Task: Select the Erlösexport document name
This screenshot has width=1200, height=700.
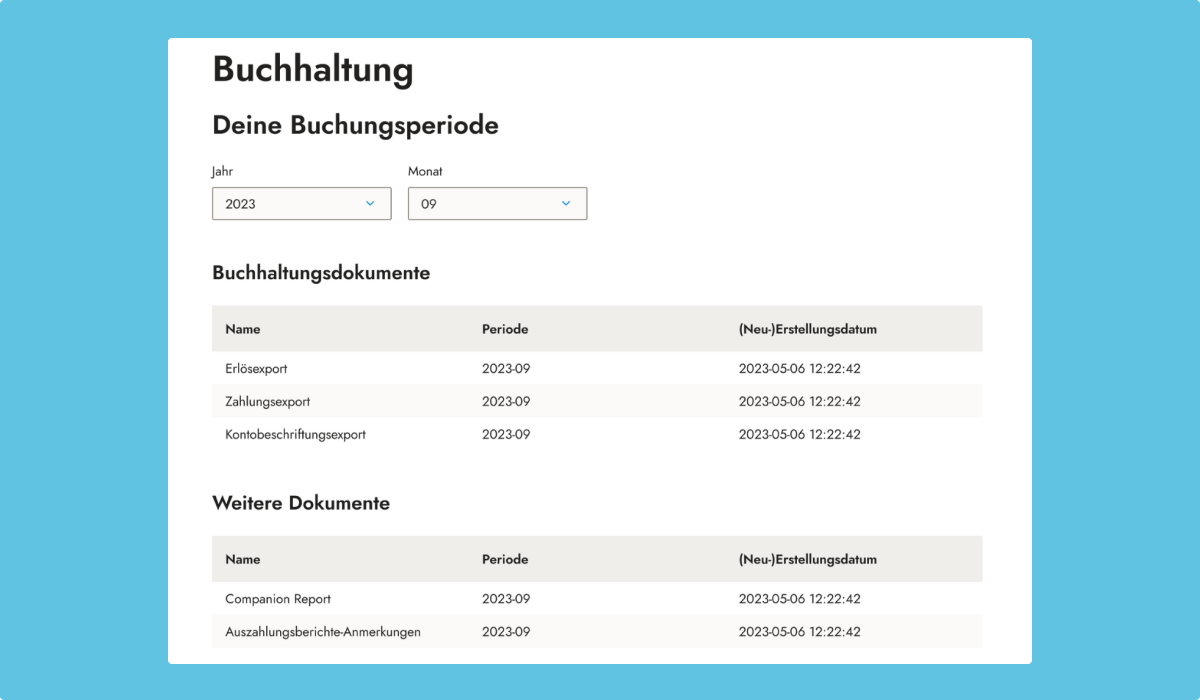Action: click(256, 368)
